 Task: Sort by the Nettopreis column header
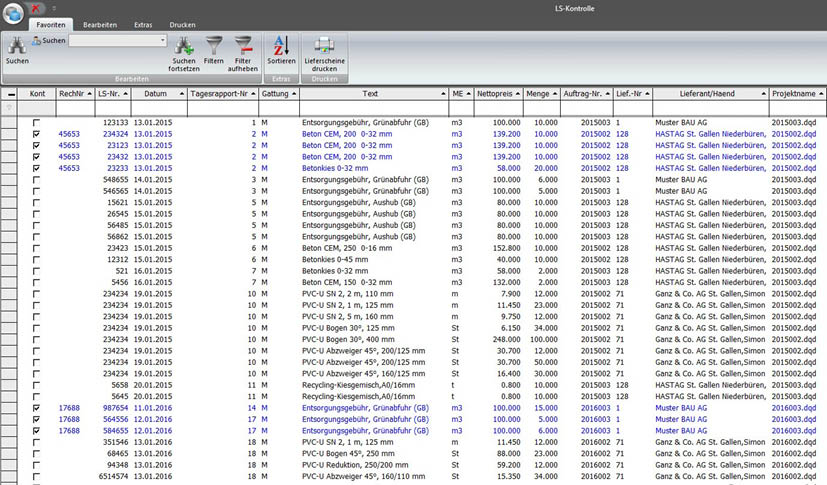tap(498, 94)
